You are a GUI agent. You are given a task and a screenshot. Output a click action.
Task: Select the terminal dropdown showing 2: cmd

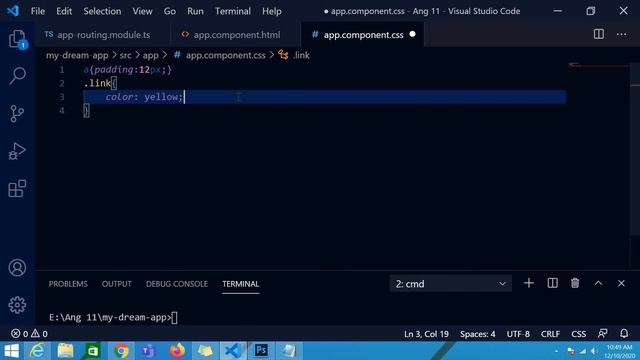tap(450, 284)
